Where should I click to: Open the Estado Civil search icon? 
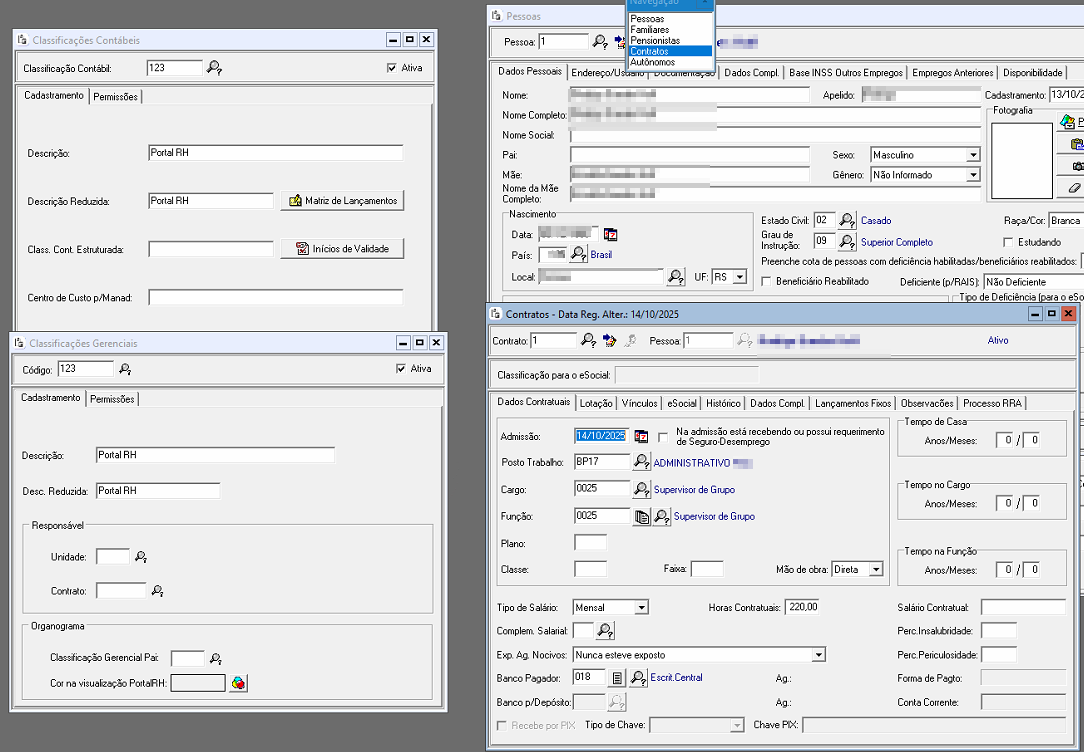click(x=847, y=220)
